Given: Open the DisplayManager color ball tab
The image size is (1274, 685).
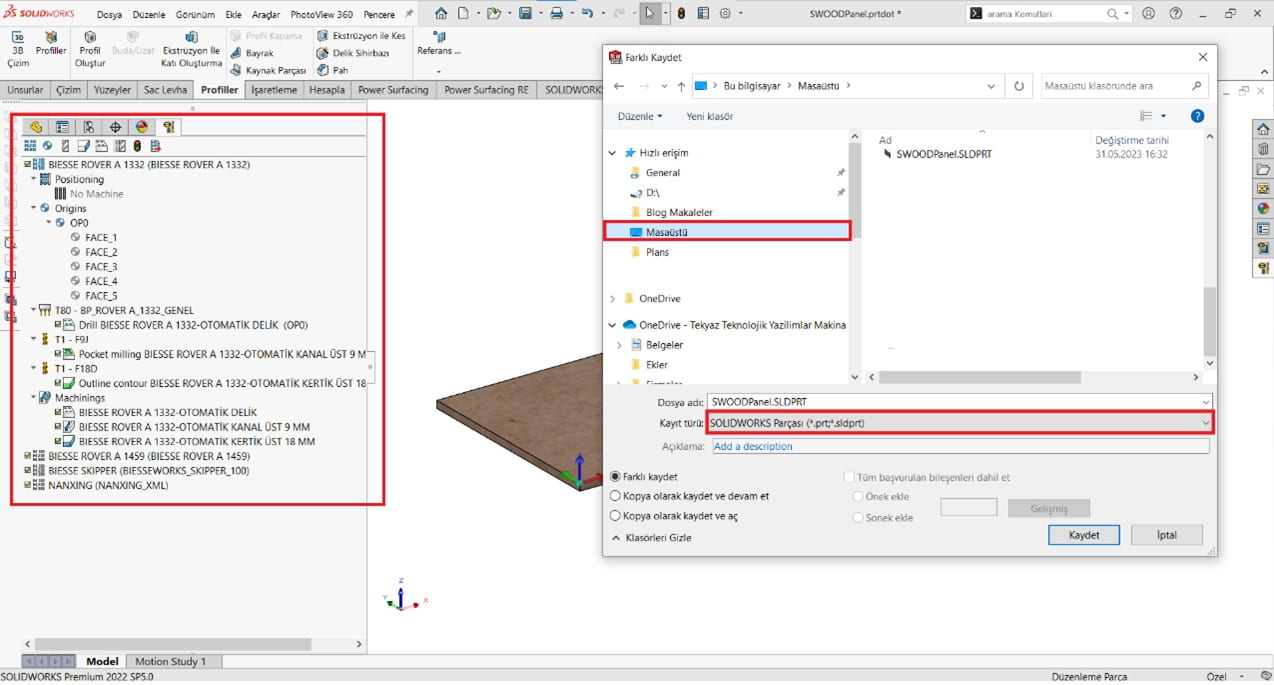Looking at the screenshot, I should click(x=142, y=127).
